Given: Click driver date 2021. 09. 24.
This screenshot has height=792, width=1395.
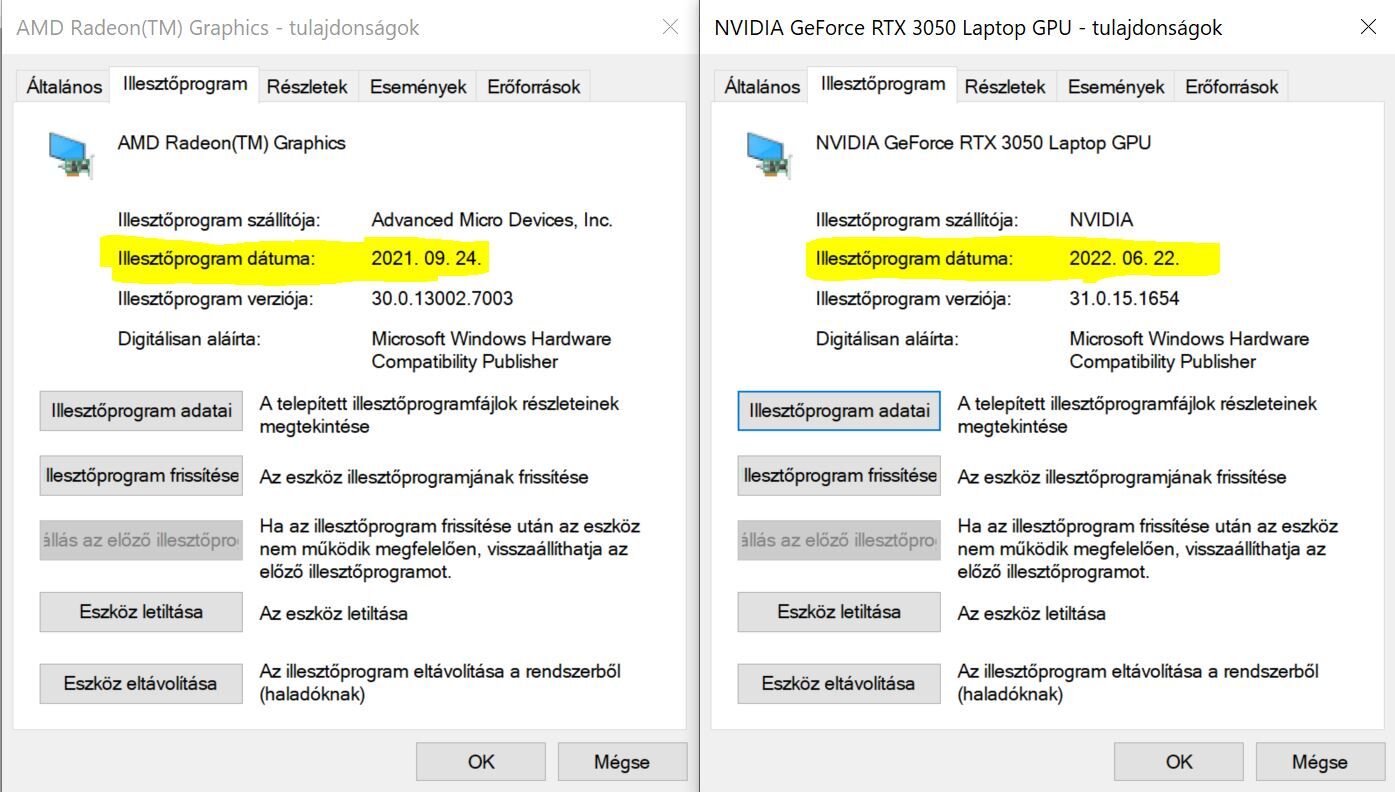Looking at the screenshot, I should 427,259.
